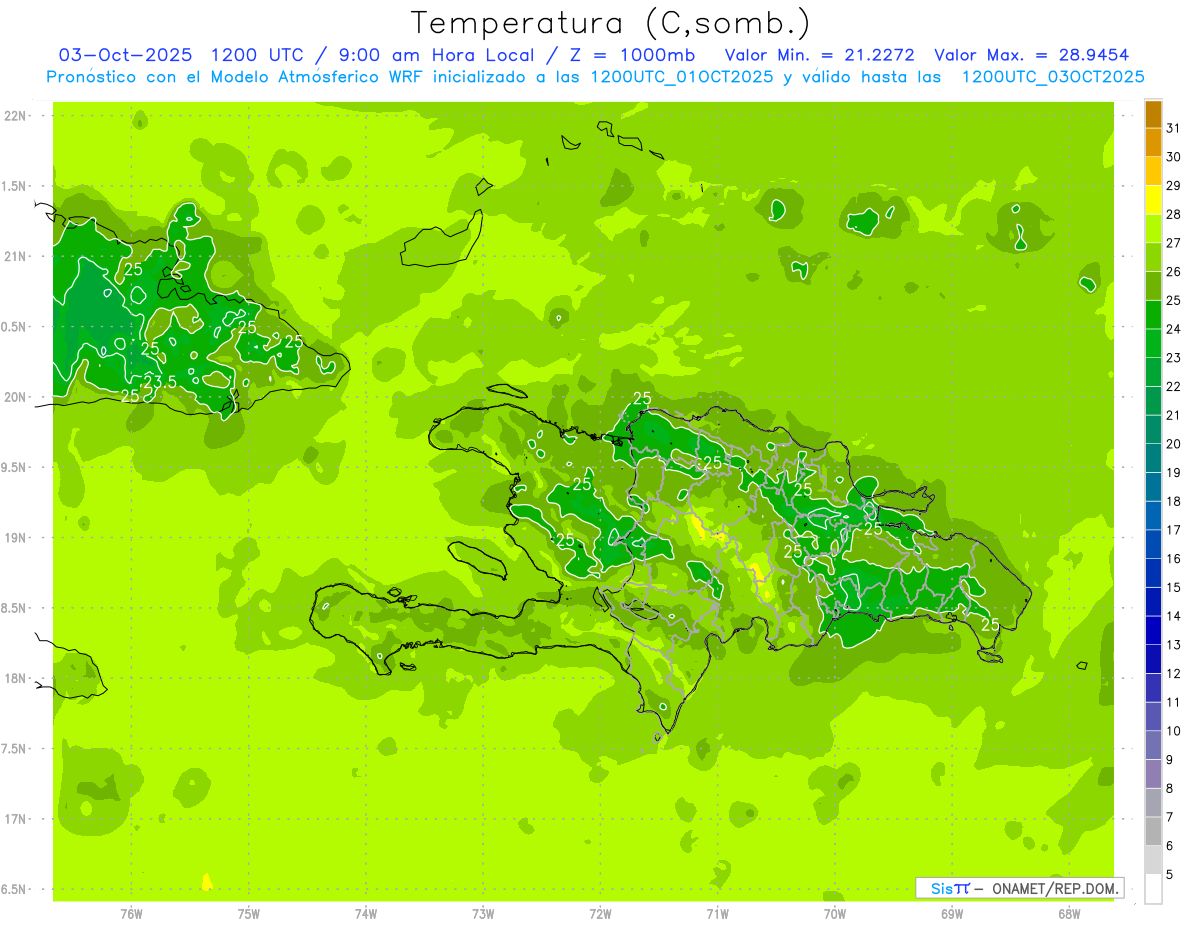The width and height of the screenshot is (1200, 927).
Task: Select the blue swatch between 18 and 19
Action: [x=1153, y=487]
